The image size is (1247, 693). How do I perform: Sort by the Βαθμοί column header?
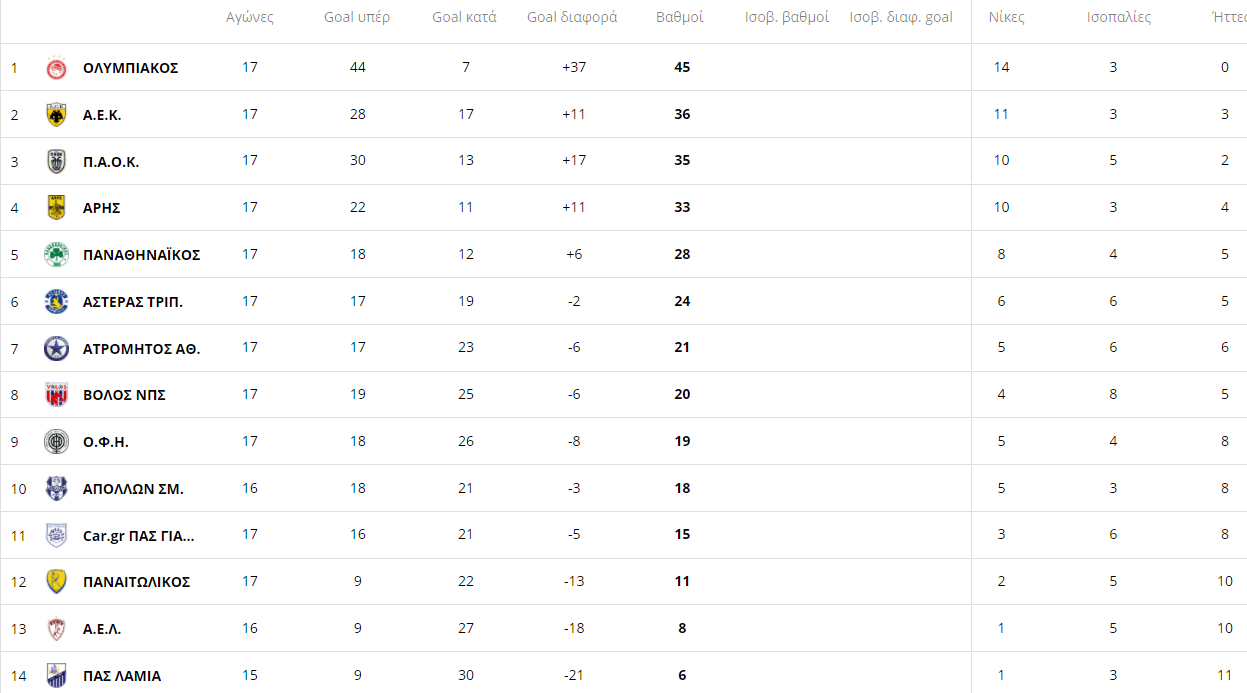[680, 18]
